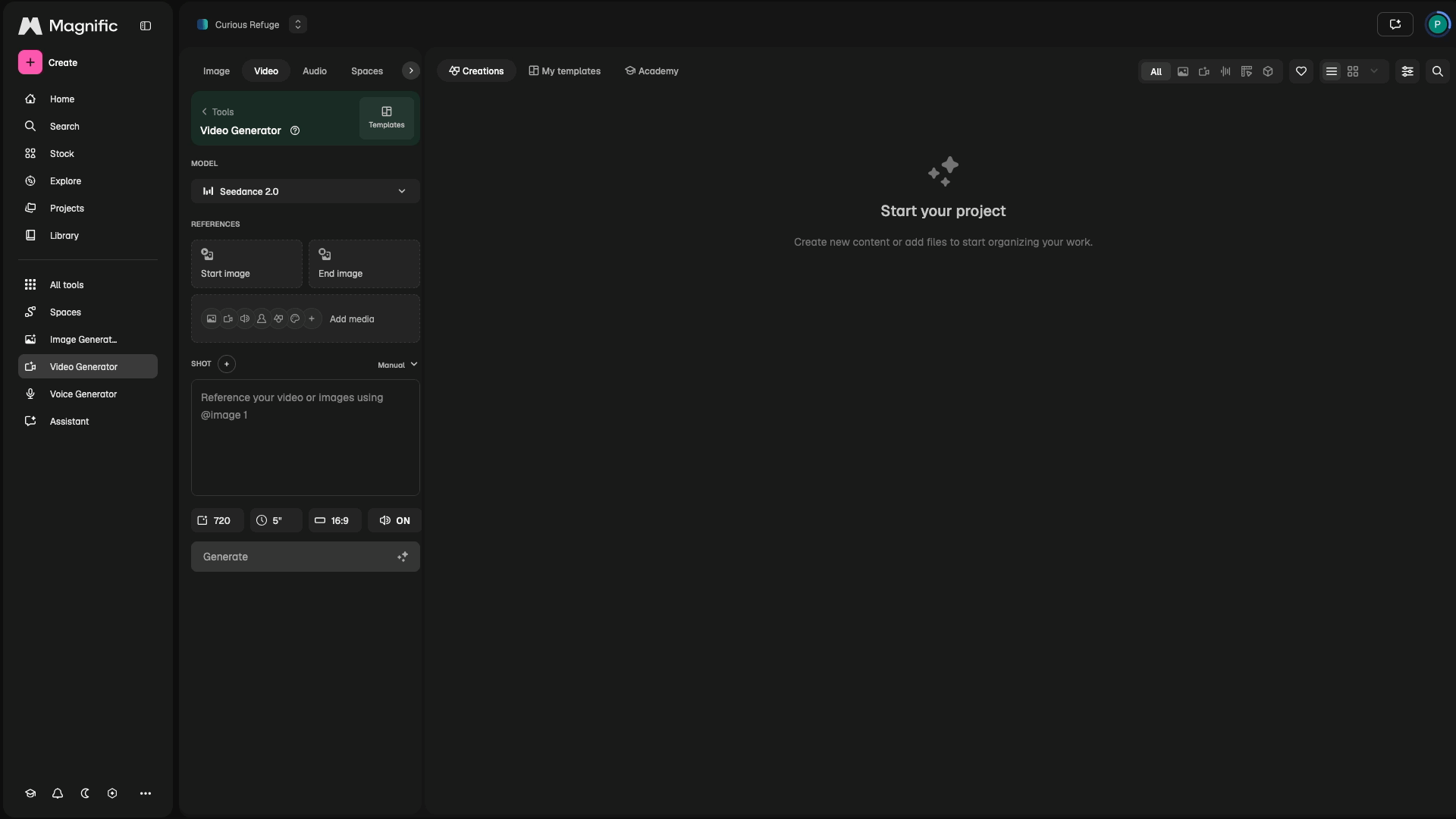Switch to the Spaces tab
Screen dimensions: 1456x819
click(367, 71)
